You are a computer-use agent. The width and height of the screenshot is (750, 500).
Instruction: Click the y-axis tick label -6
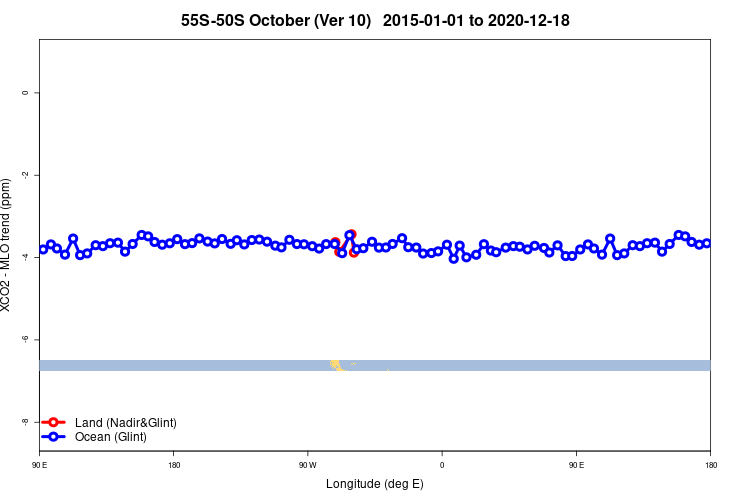click(x=25, y=339)
